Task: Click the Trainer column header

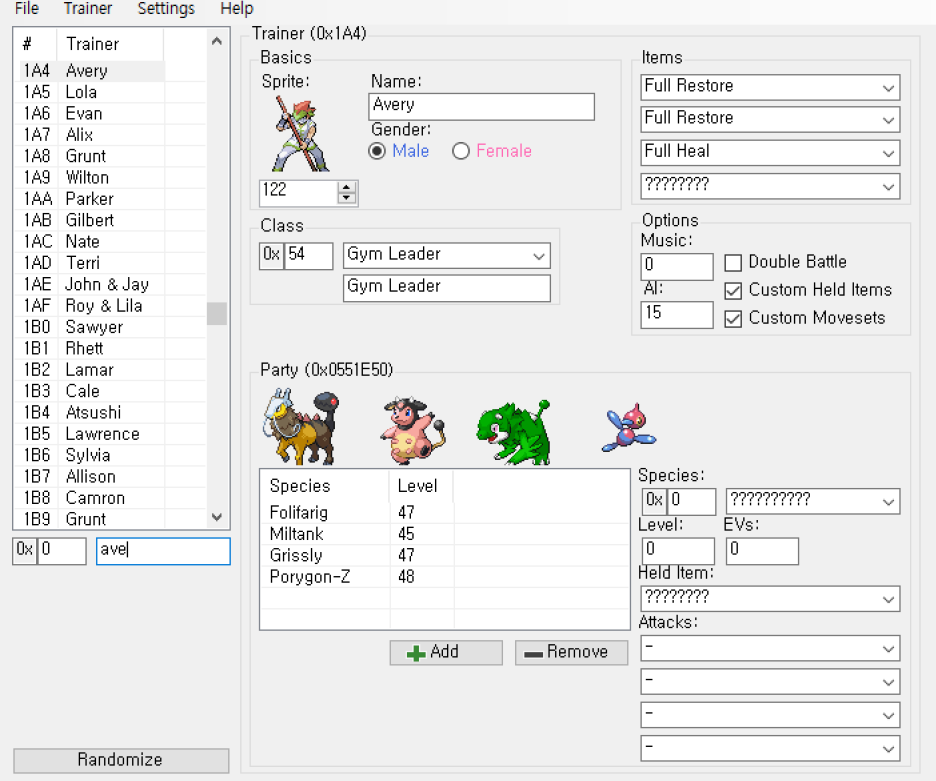Action: [110, 45]
